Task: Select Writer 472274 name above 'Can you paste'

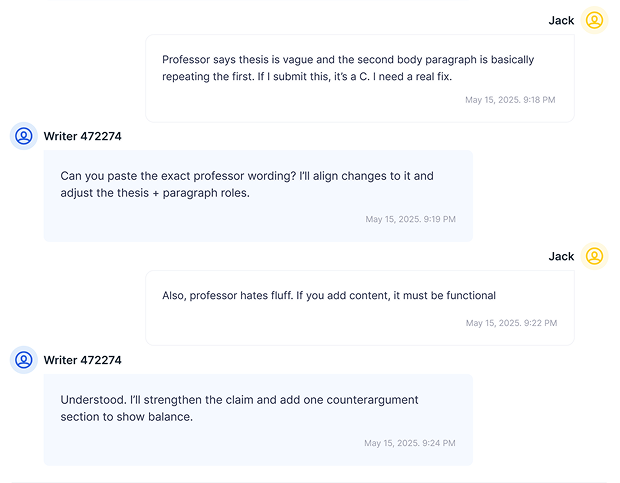Action: [x=82, y=136]
